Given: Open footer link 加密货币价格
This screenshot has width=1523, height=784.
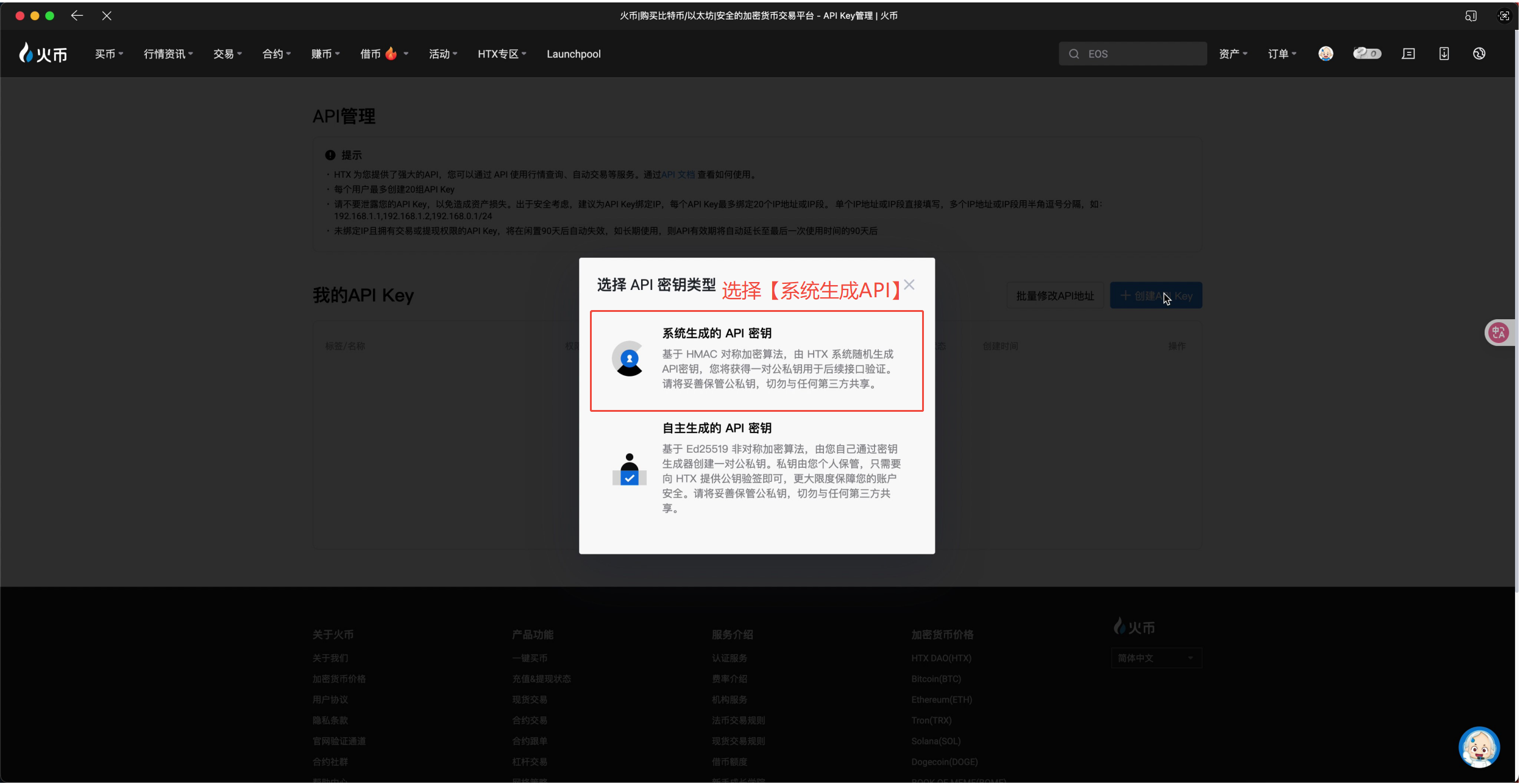Looking at the screenshot, I should 339,679.
